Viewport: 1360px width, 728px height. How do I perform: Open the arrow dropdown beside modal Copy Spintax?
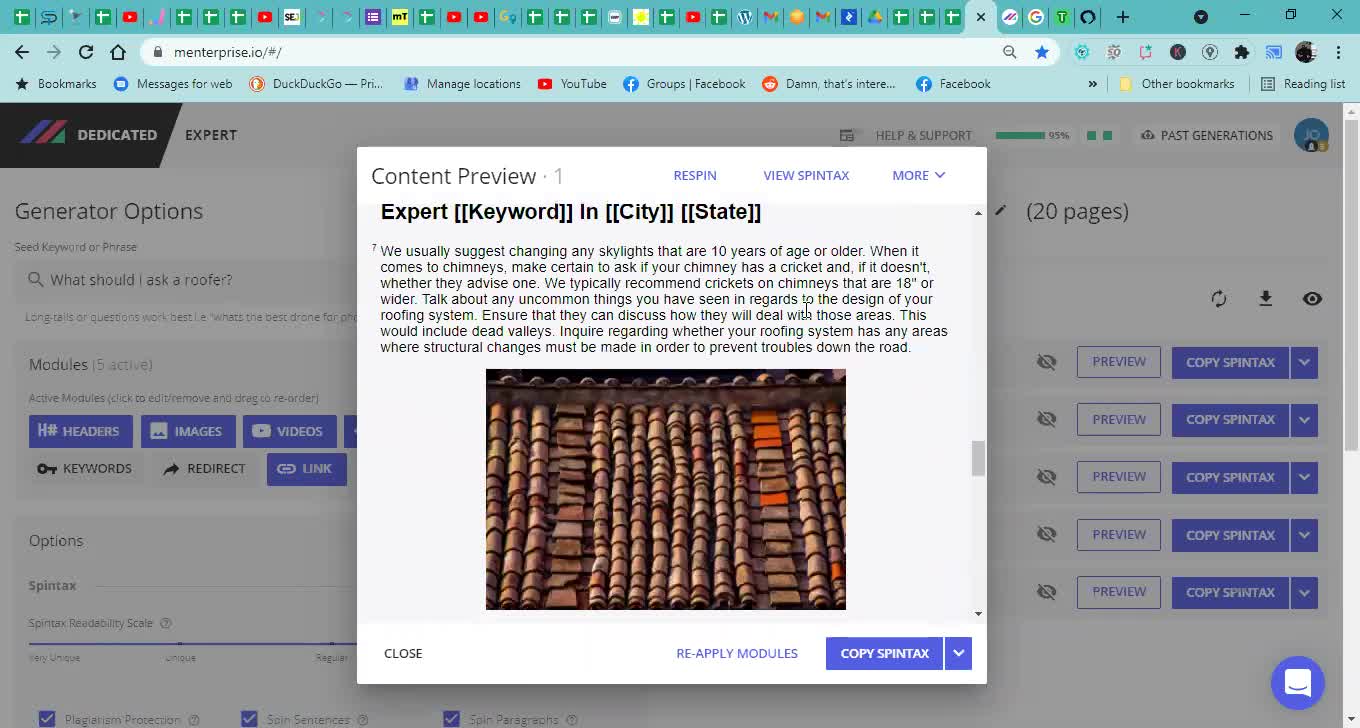click(958, 653)
